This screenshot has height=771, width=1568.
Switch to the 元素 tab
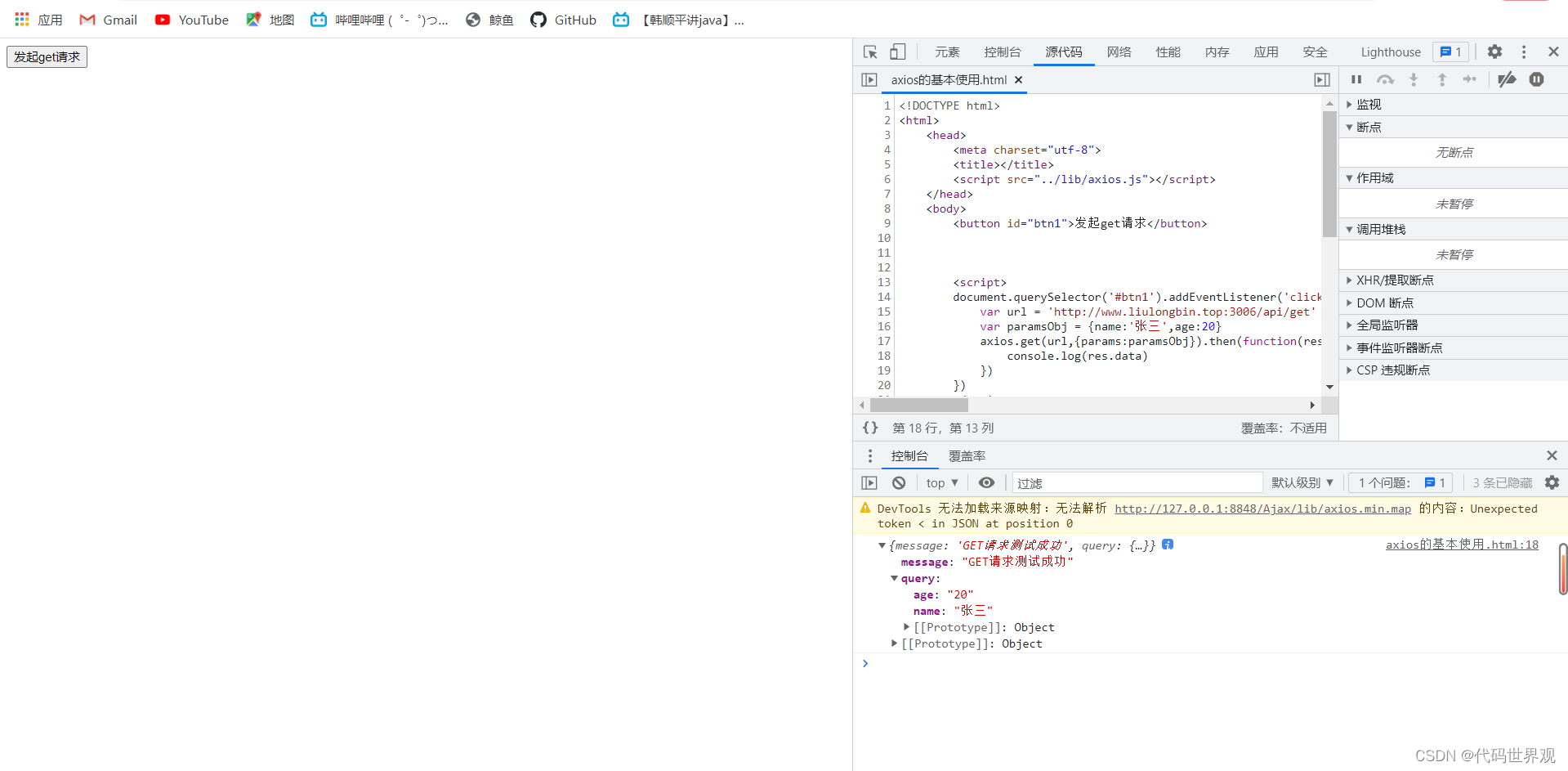point(947,52)
